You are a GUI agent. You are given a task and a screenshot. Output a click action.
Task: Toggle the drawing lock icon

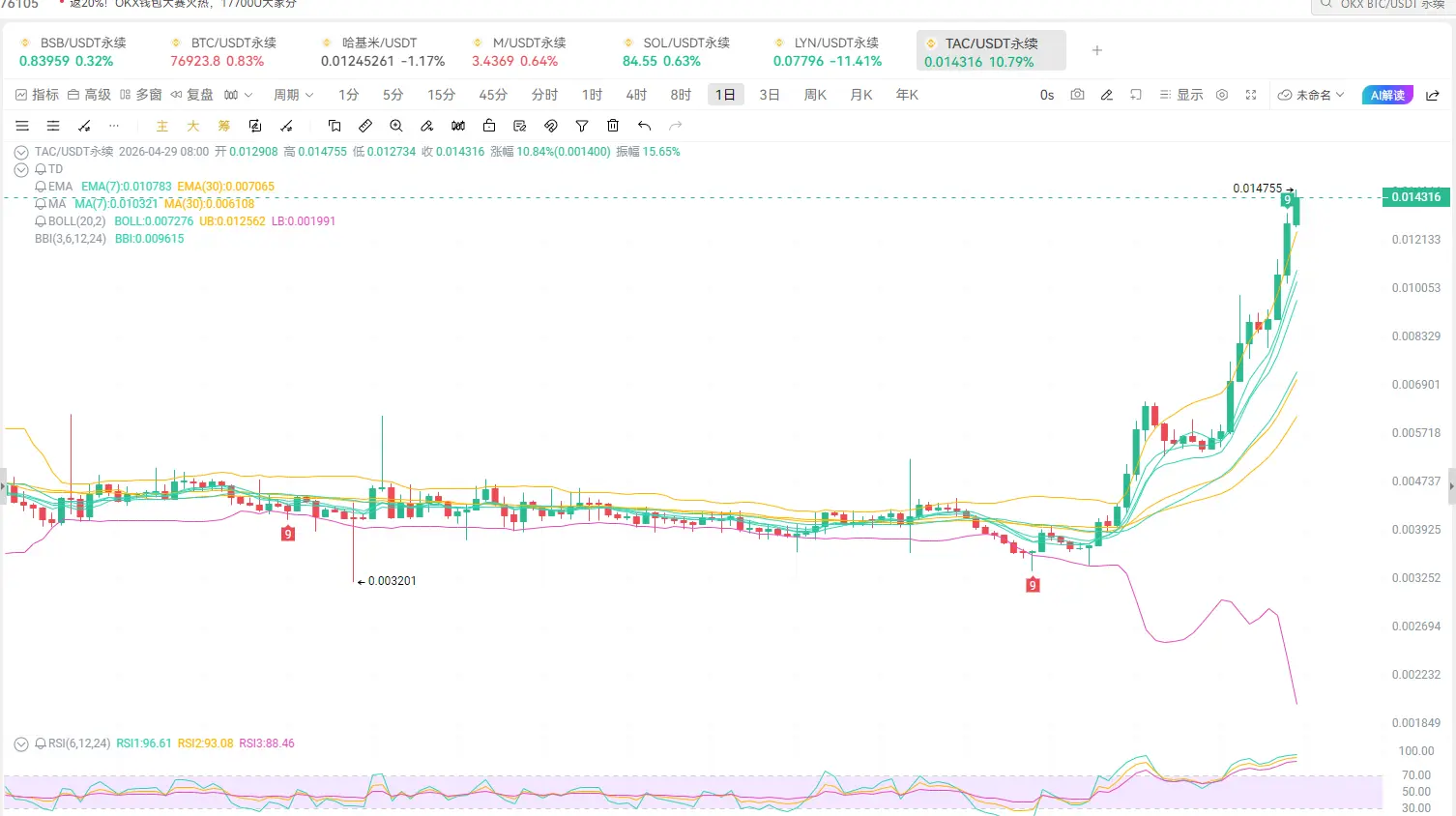tap(489, 126)
